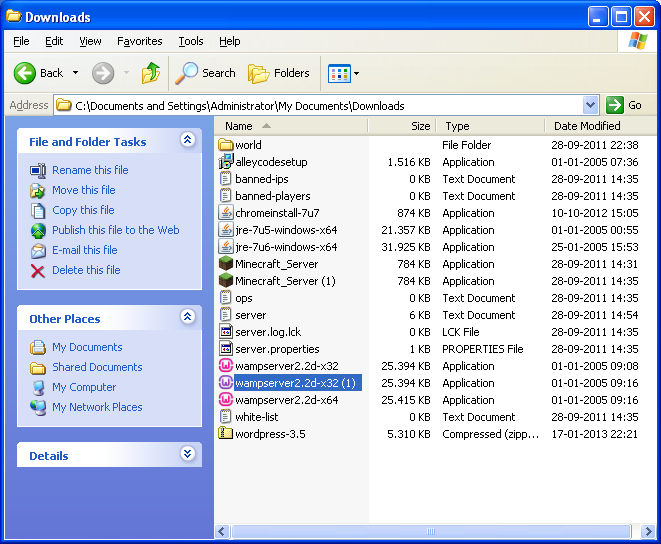Open the Favorites menu
The width and height of the screenshot is (661, 544).
[140, 41]
